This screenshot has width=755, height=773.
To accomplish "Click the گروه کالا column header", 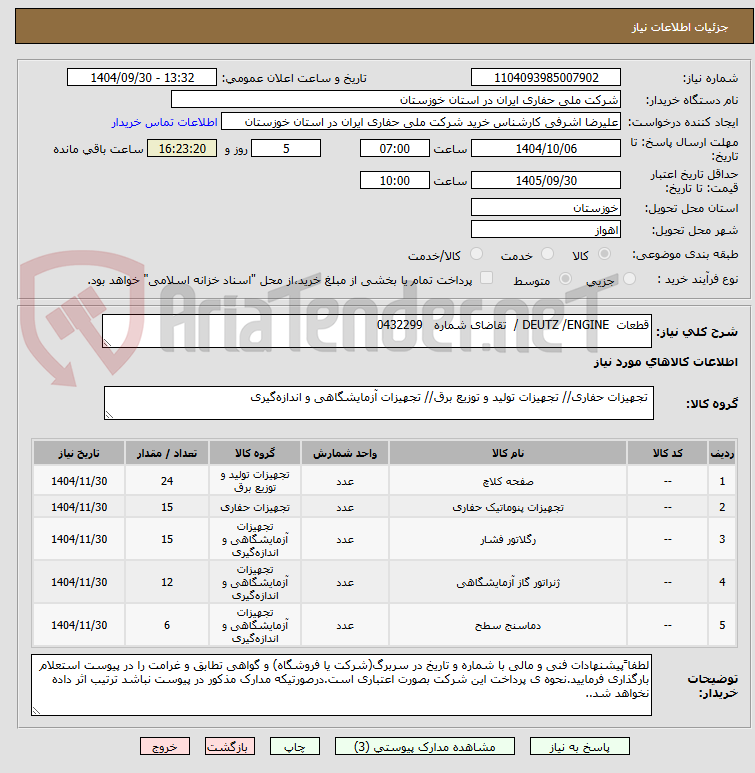I will [254, 453].
